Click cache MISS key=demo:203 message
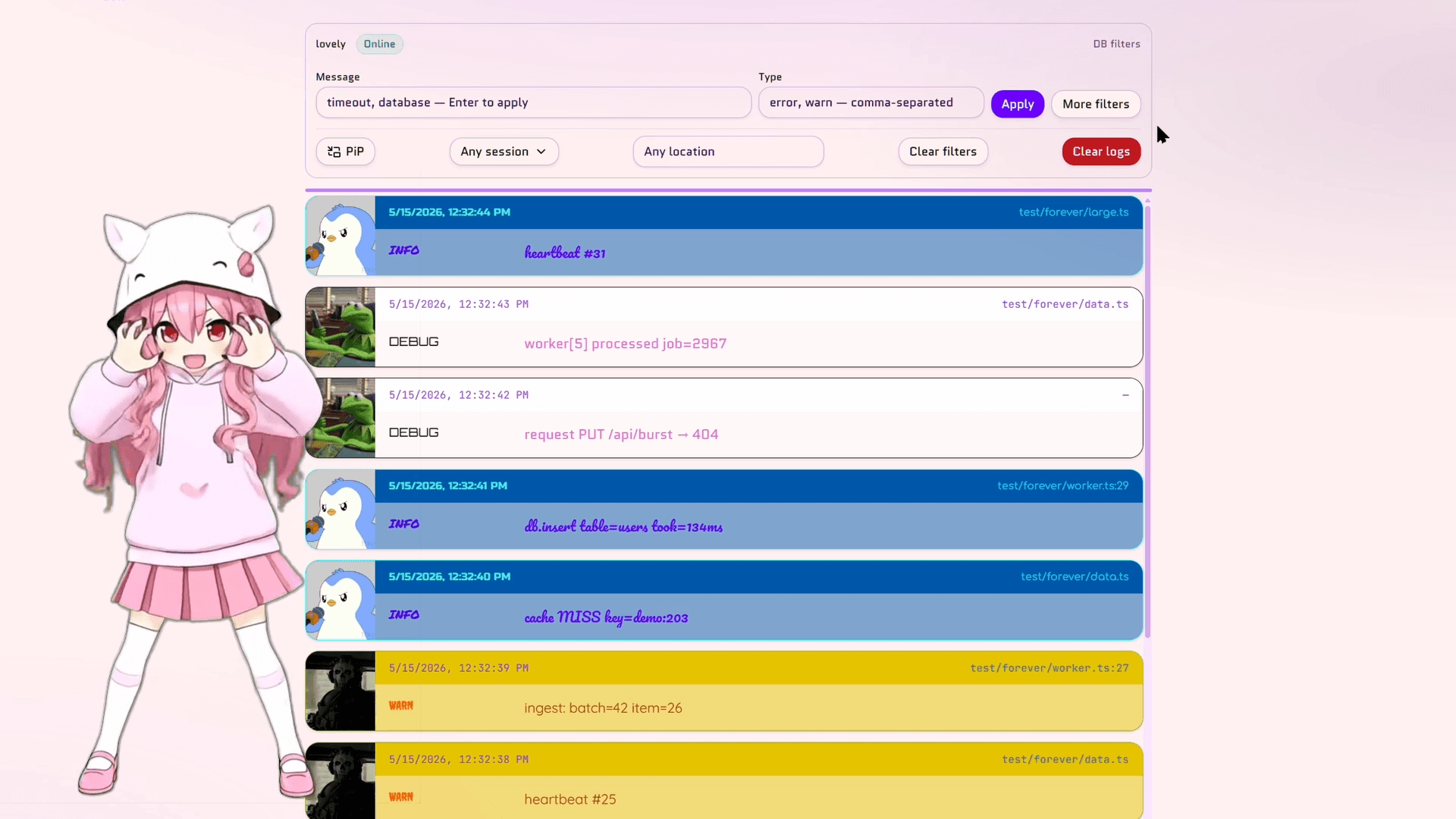 [606, 617]
